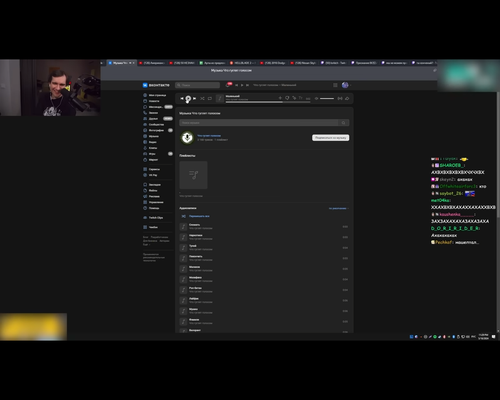Click the volume speaker icon in player
The height and width of the screenshot is (400, 500).
pyautogui.click(x=316, y=98)
